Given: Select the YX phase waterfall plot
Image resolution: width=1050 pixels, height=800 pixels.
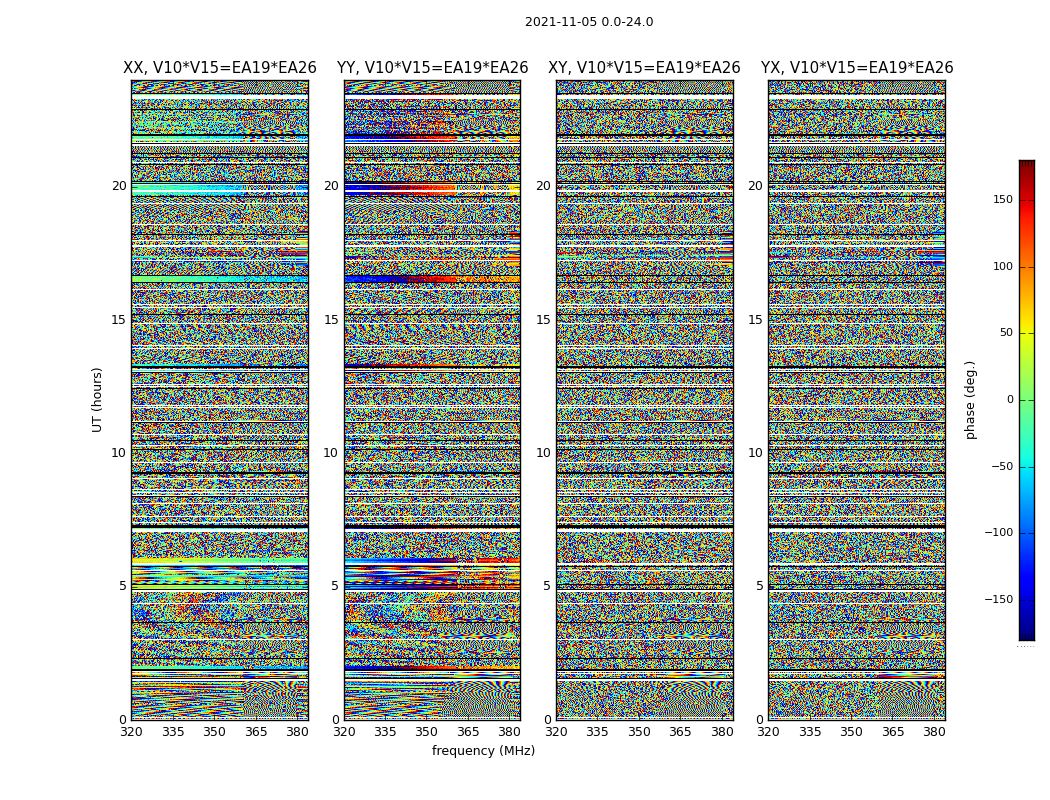Looking at the screenshot, I should [x=857, y=400].
